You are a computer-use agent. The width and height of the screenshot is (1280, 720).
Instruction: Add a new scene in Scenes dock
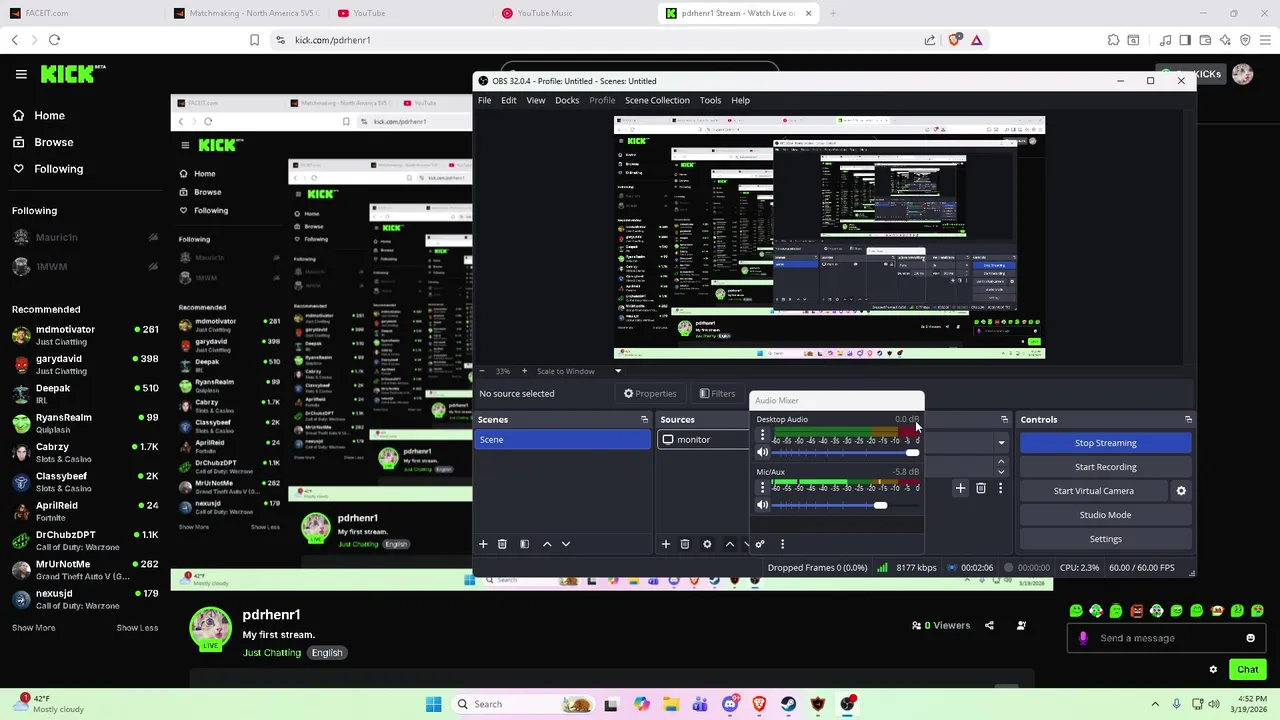pos(483,544)
